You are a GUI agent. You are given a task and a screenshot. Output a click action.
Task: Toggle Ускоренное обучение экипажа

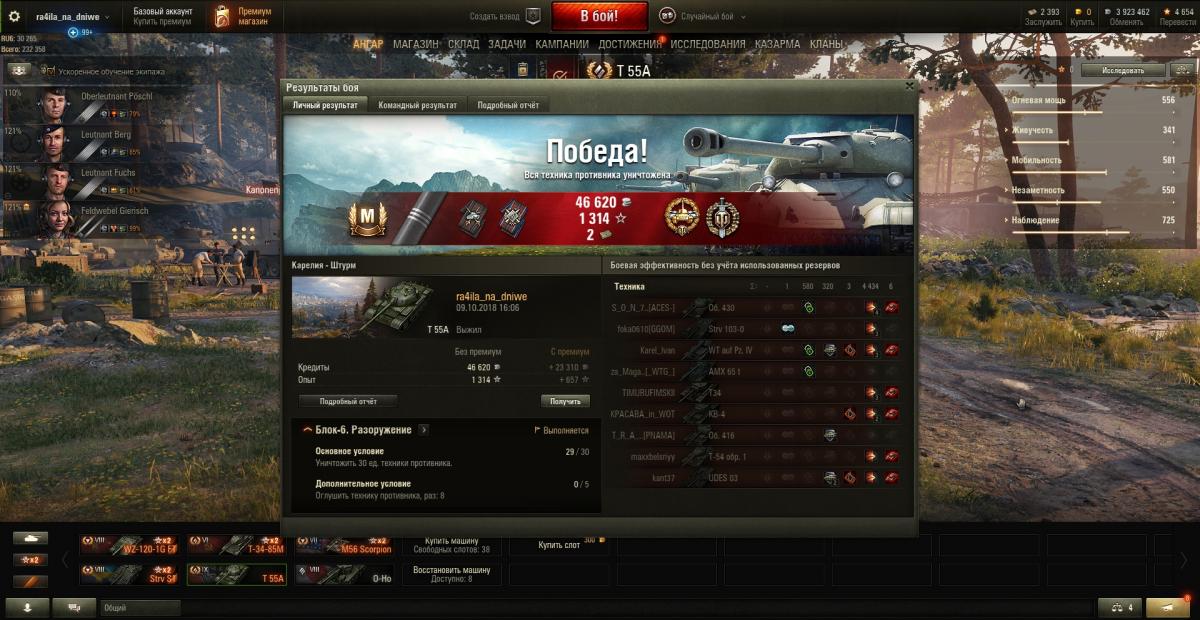21,71
